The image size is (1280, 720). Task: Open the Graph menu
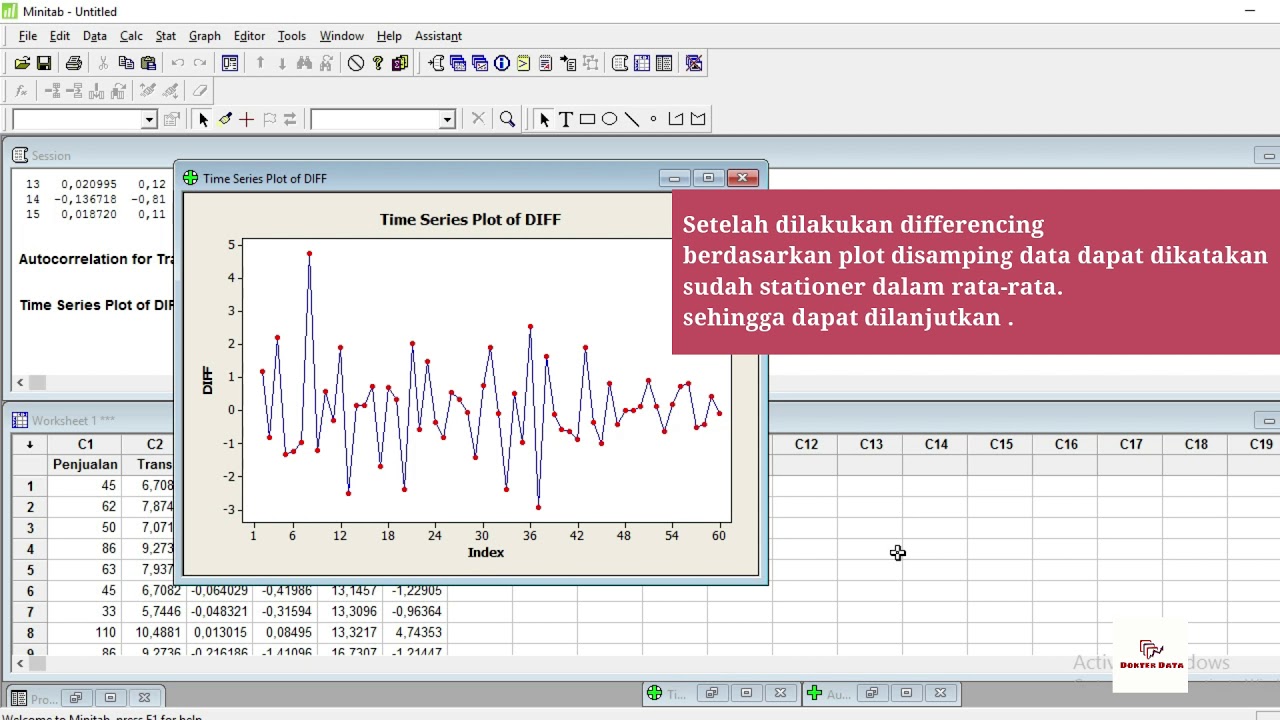click(205, 36)
